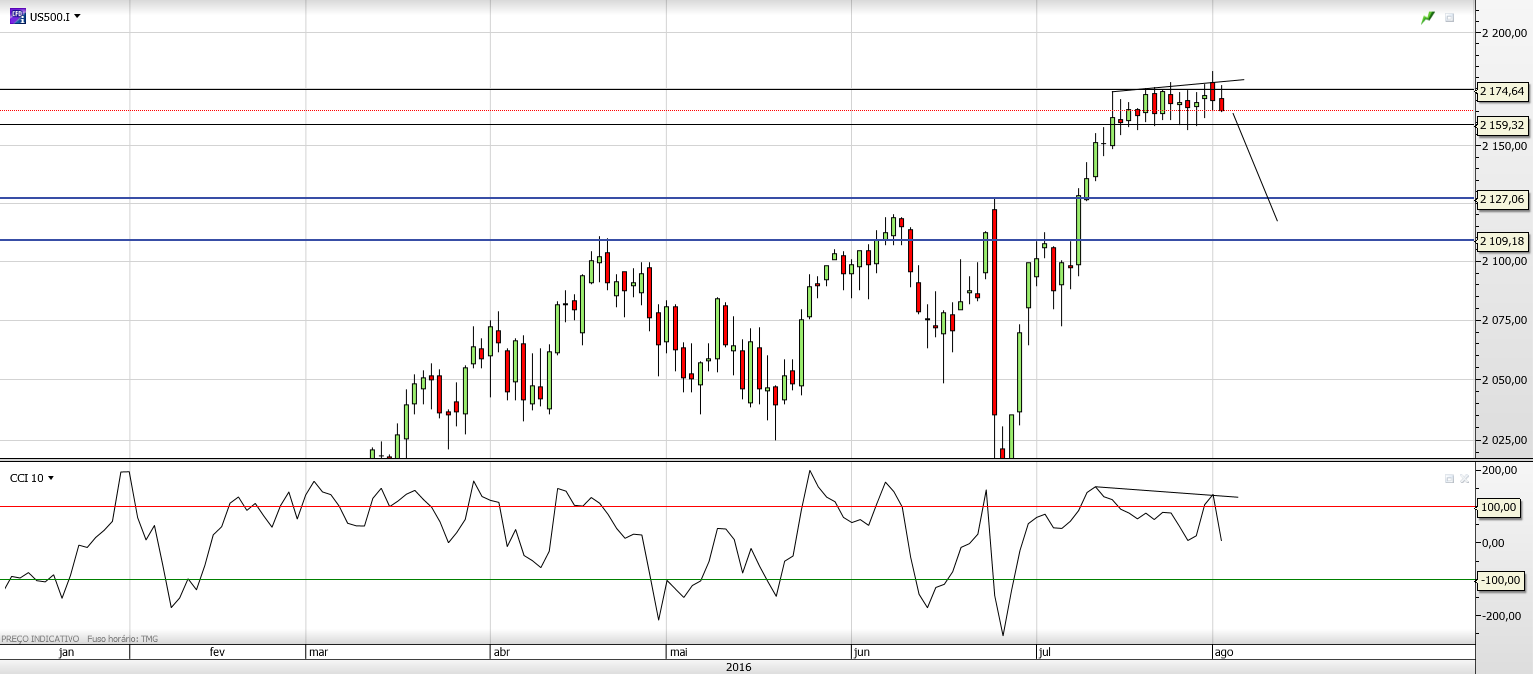This screenshot has height=674, width=1533.
Task: Open the US500.I symbol dropdown arrow
Action: point(78,17)
